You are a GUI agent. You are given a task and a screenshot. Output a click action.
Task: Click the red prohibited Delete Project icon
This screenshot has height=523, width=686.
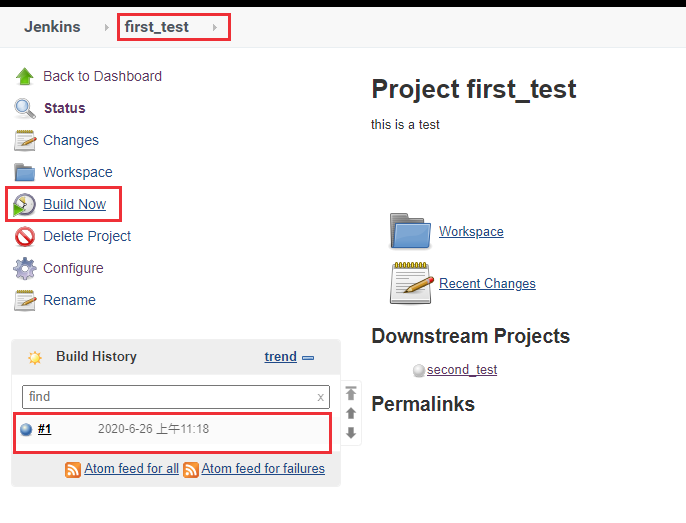click(x=24, y=236)
